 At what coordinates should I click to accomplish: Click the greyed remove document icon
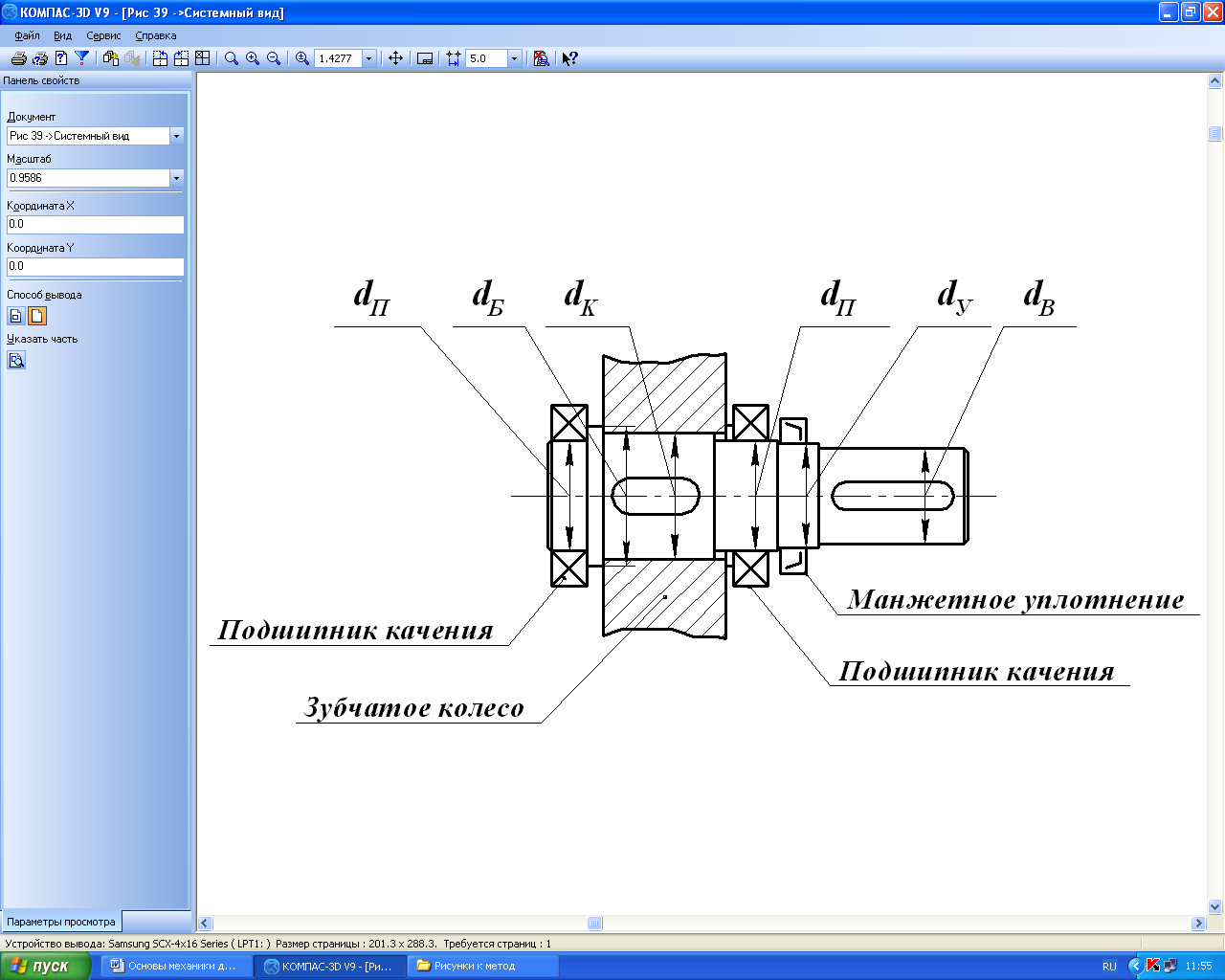click(132, 58)
